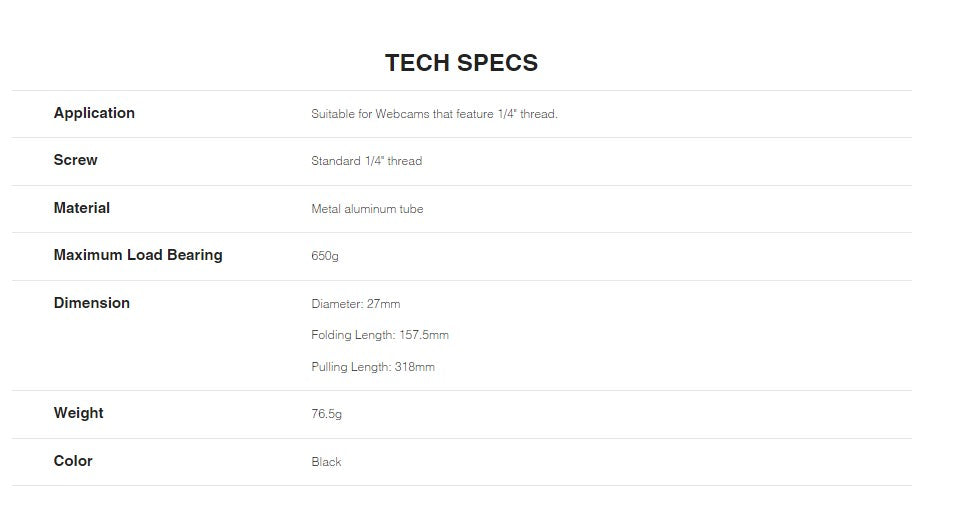The width and height of the screenshot is (974, 511).
Task: Click the 'Diameter: 27mm' line
Action: [355, 304]
